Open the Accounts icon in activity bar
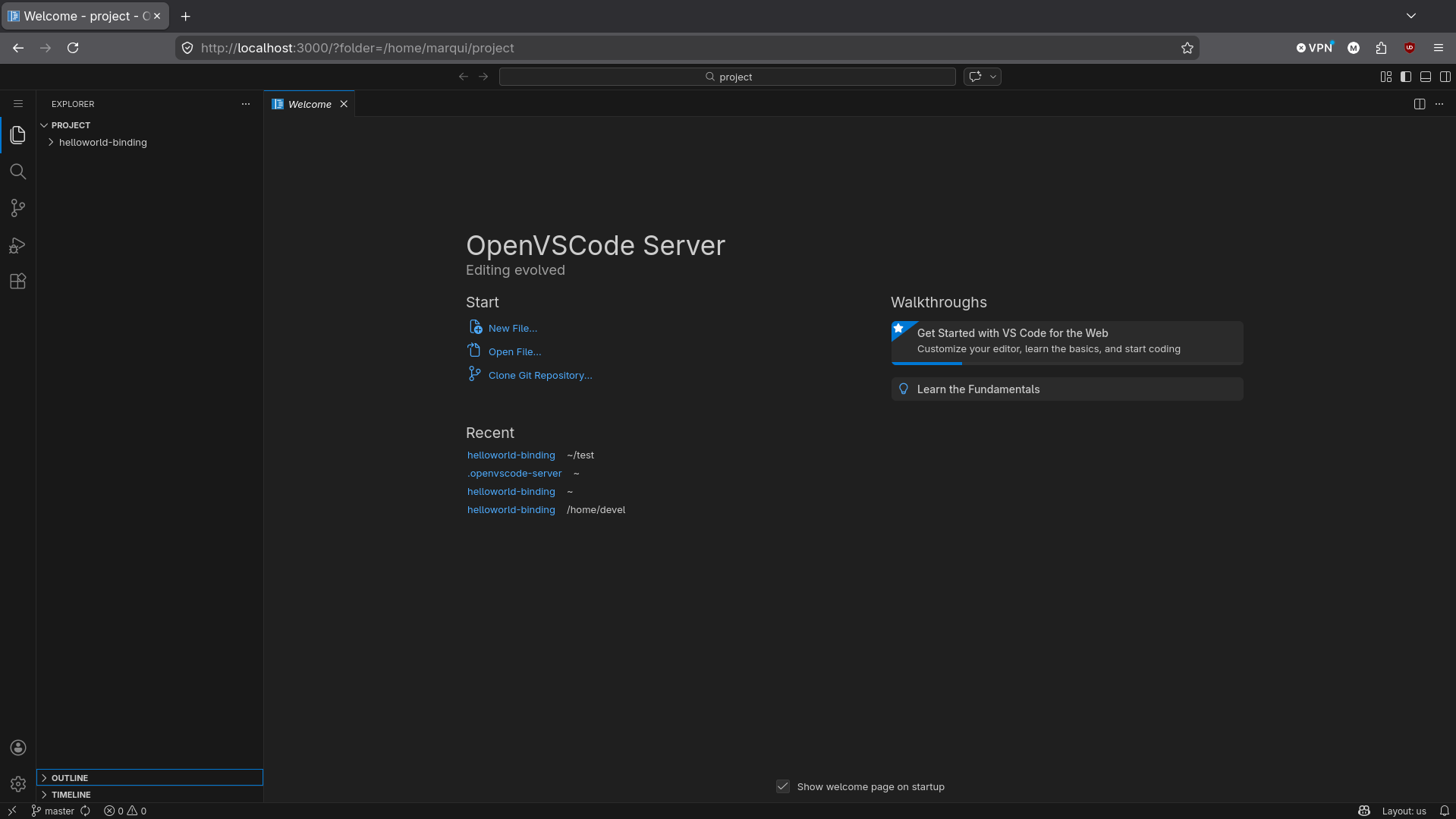 point(18,748)
